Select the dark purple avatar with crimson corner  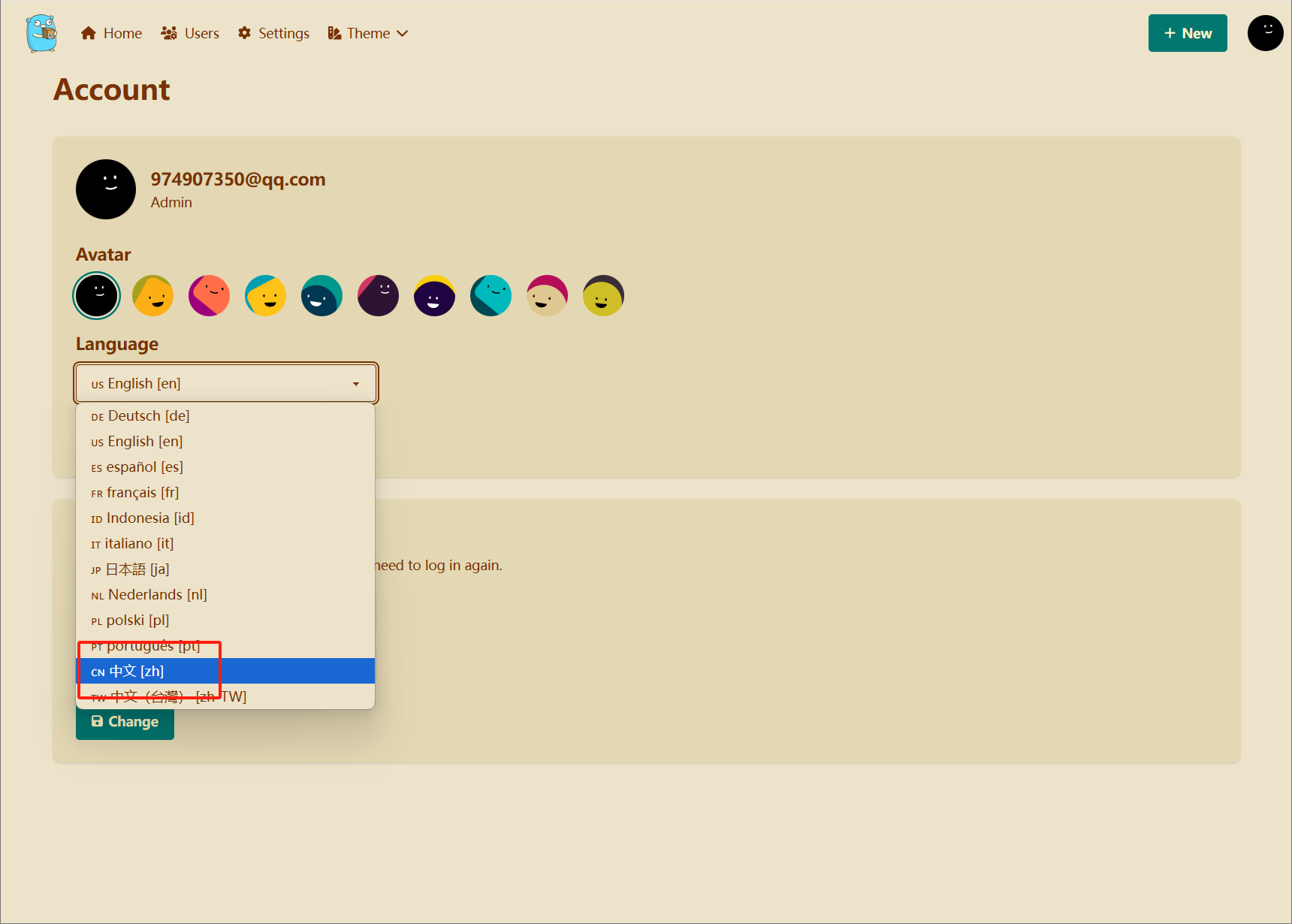[x=379, y=295]
